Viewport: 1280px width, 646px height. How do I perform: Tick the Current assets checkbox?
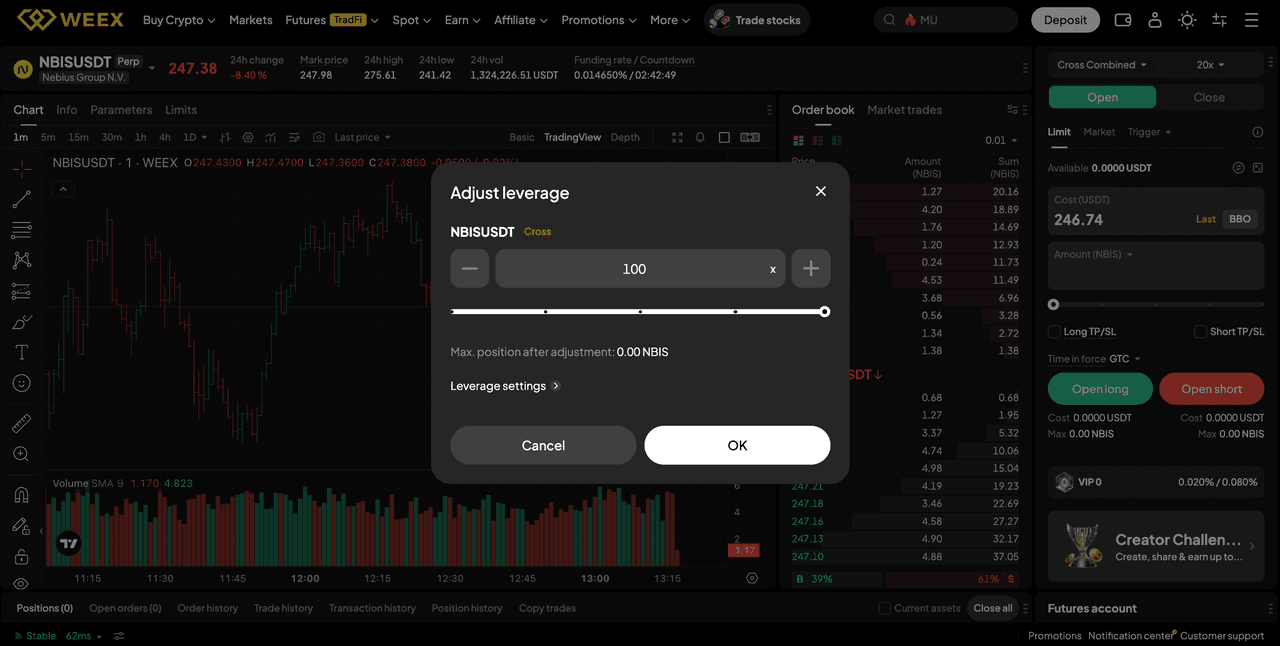tap(884, 608)
